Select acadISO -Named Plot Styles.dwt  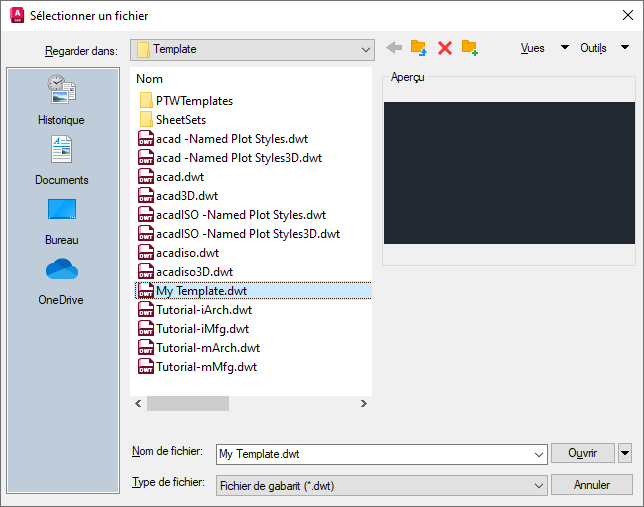[x=232, y=214]
